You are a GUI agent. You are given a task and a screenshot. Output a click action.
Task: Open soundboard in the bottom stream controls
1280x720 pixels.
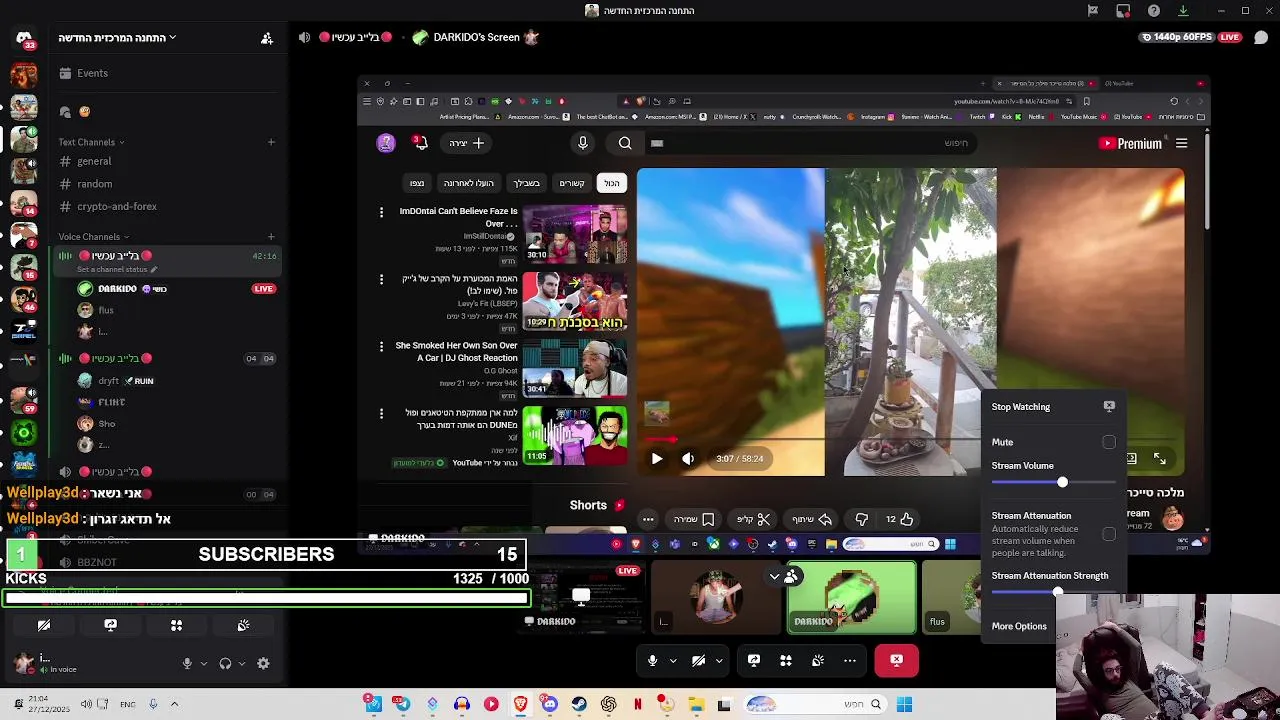(818, 660)
